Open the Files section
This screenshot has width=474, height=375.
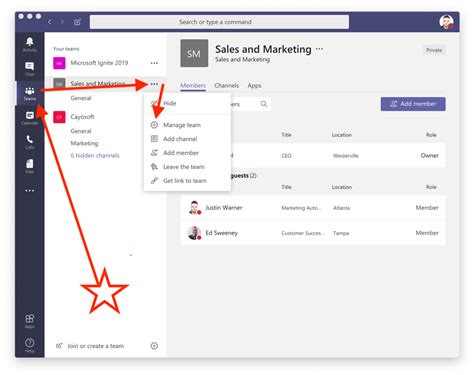[x=29, y=166]
